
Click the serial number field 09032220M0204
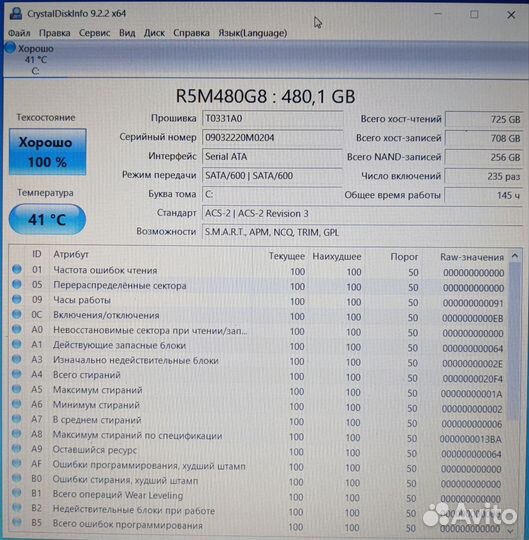272,138
